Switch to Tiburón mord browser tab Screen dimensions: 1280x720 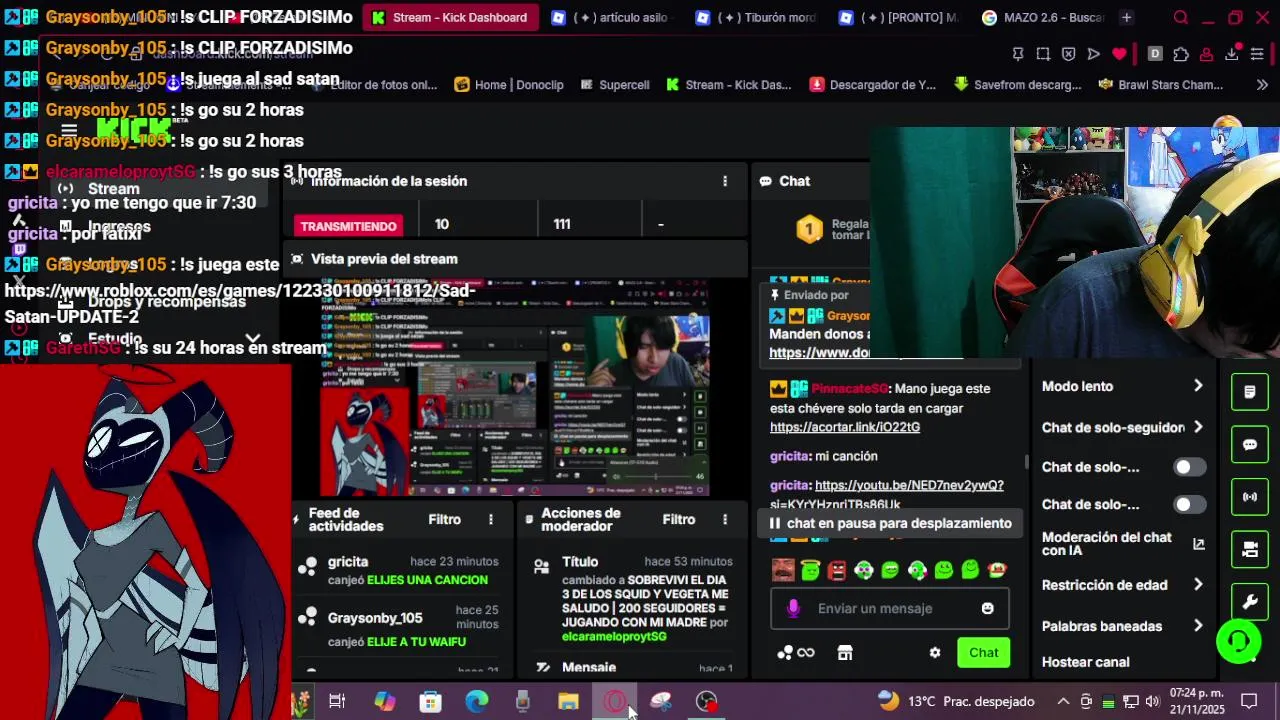click(756, 18)
